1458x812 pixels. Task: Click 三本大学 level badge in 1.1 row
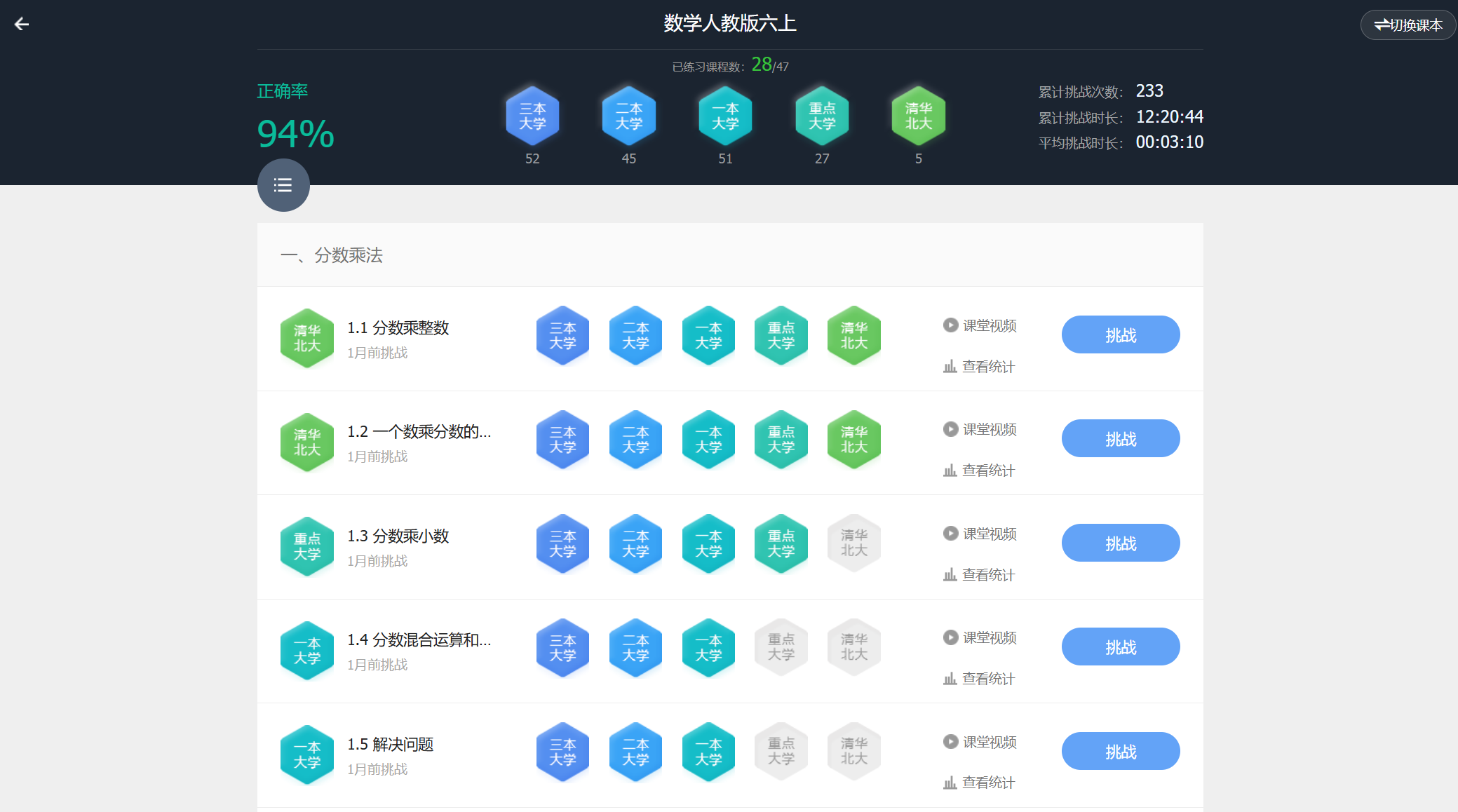pyautogui.click(x=562, y=335)
